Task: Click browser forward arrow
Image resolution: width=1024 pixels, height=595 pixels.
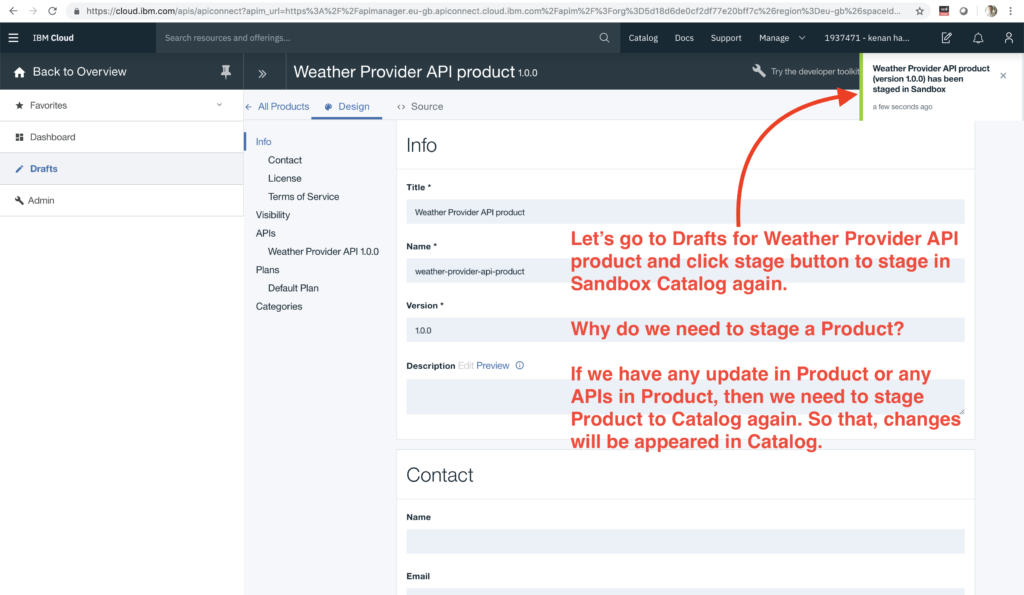Action: click(x=33, y=10)
